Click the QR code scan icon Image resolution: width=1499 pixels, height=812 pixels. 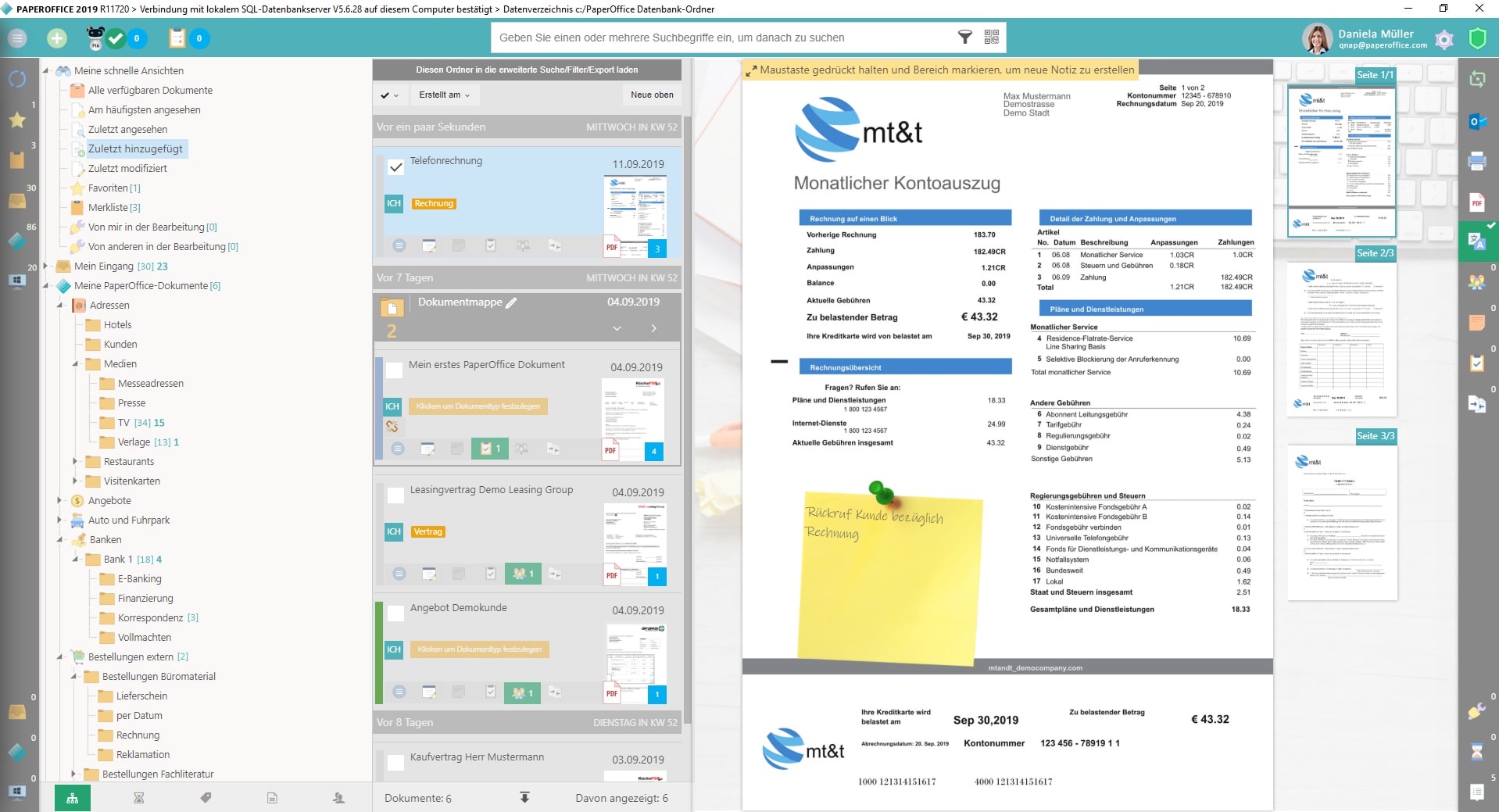pyautogui.click(x=991, y=37)
